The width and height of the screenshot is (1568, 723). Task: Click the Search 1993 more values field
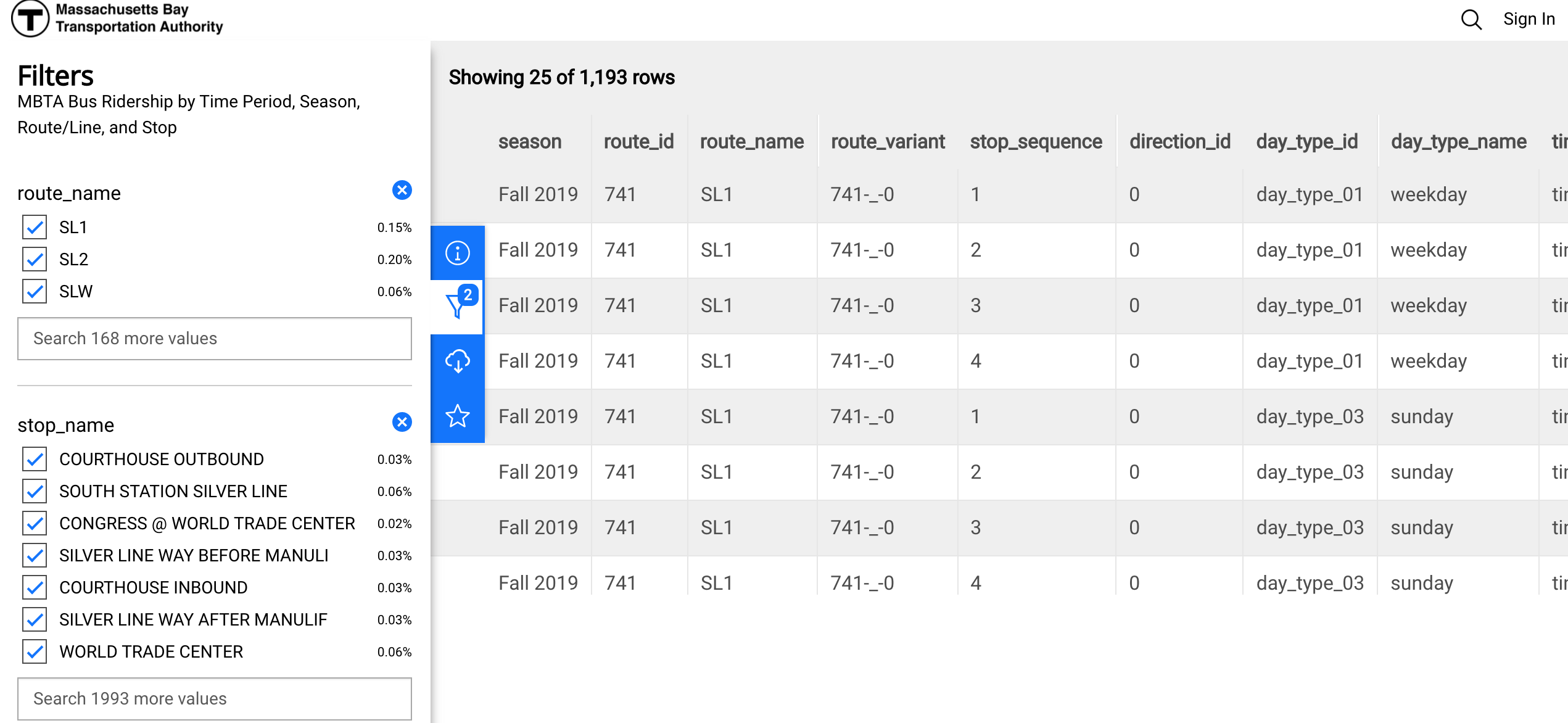click(214, 699)
